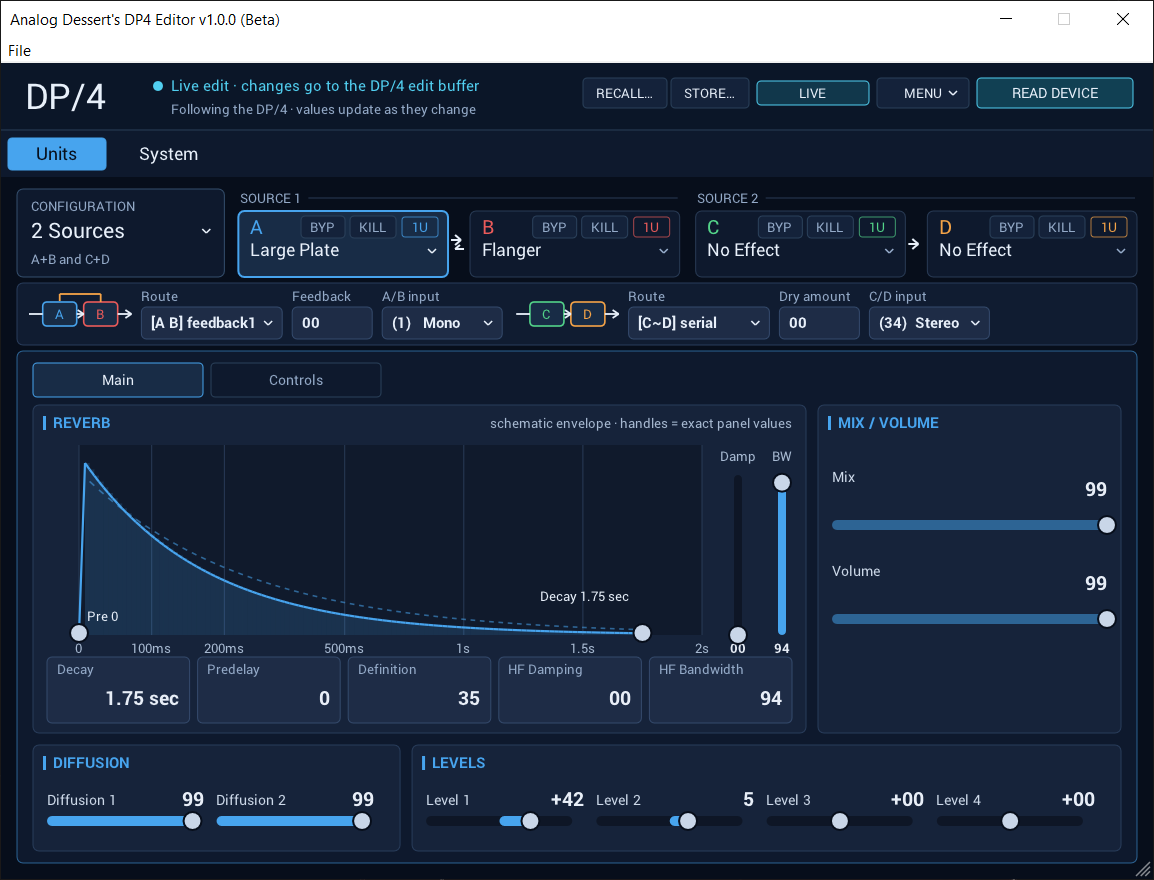1154x880 pixels.
Task: Open the MENU dropdown button
Action: coord(923,93)
